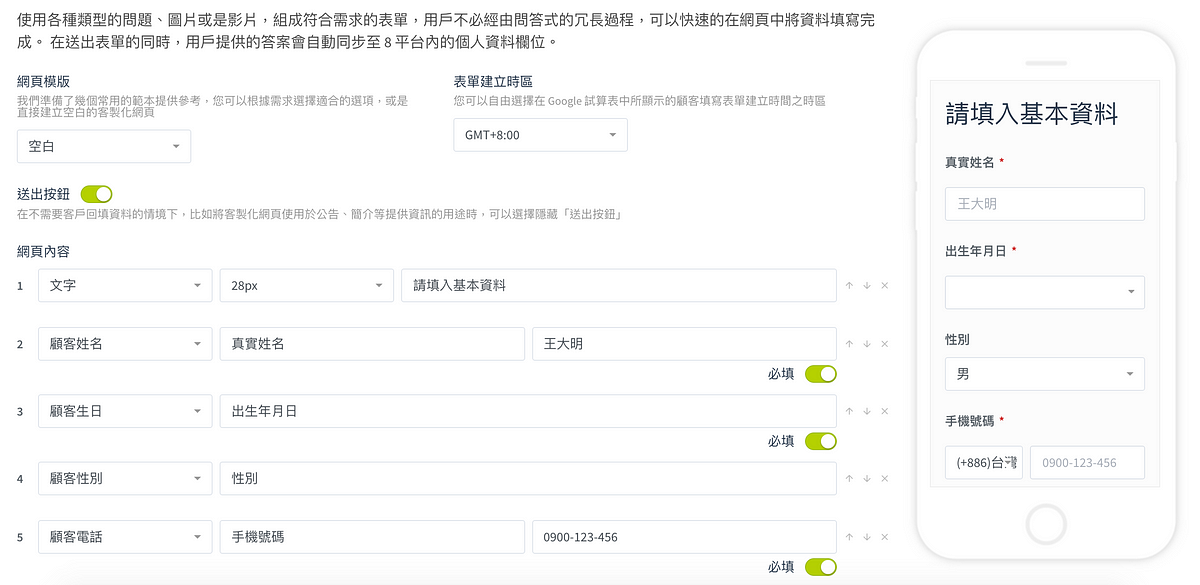1200x585 pixels.
Task: Move row 2 顧客姓名 up
Action: tap(849, 344)
